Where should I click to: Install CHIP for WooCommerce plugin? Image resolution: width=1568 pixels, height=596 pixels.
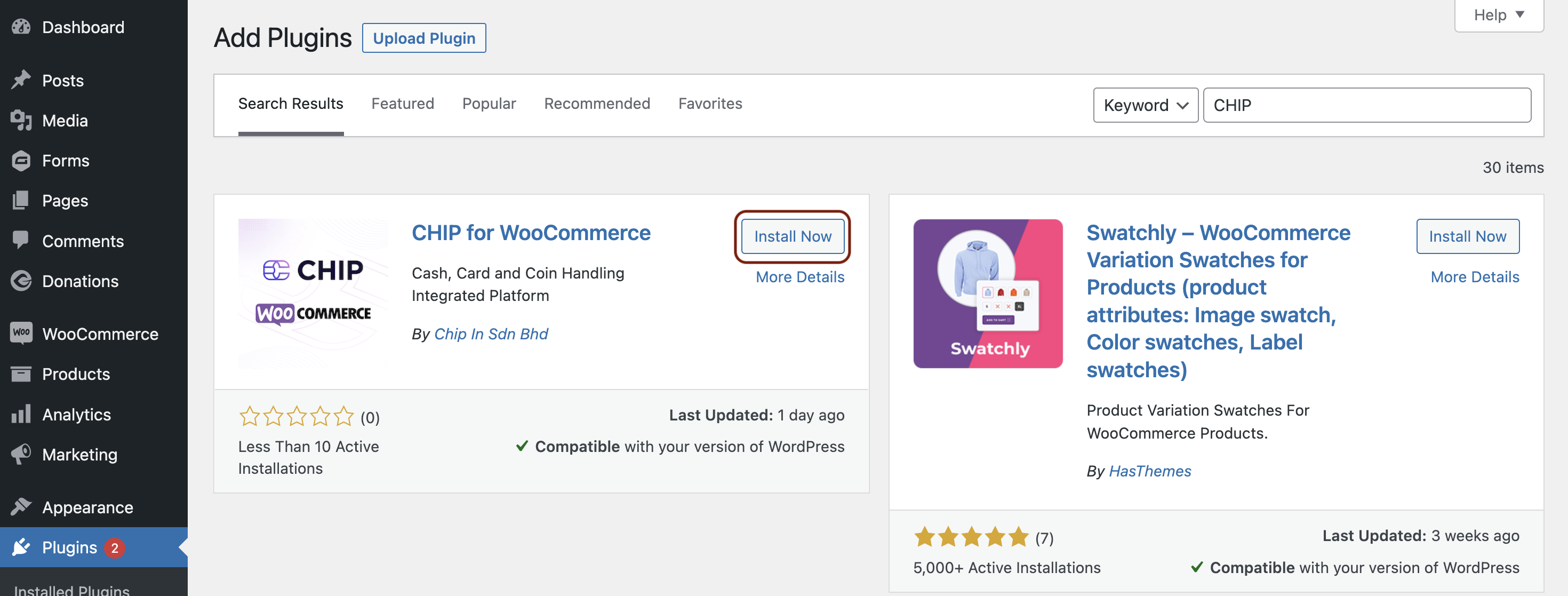pyautogui.click(x=793, y=236)
